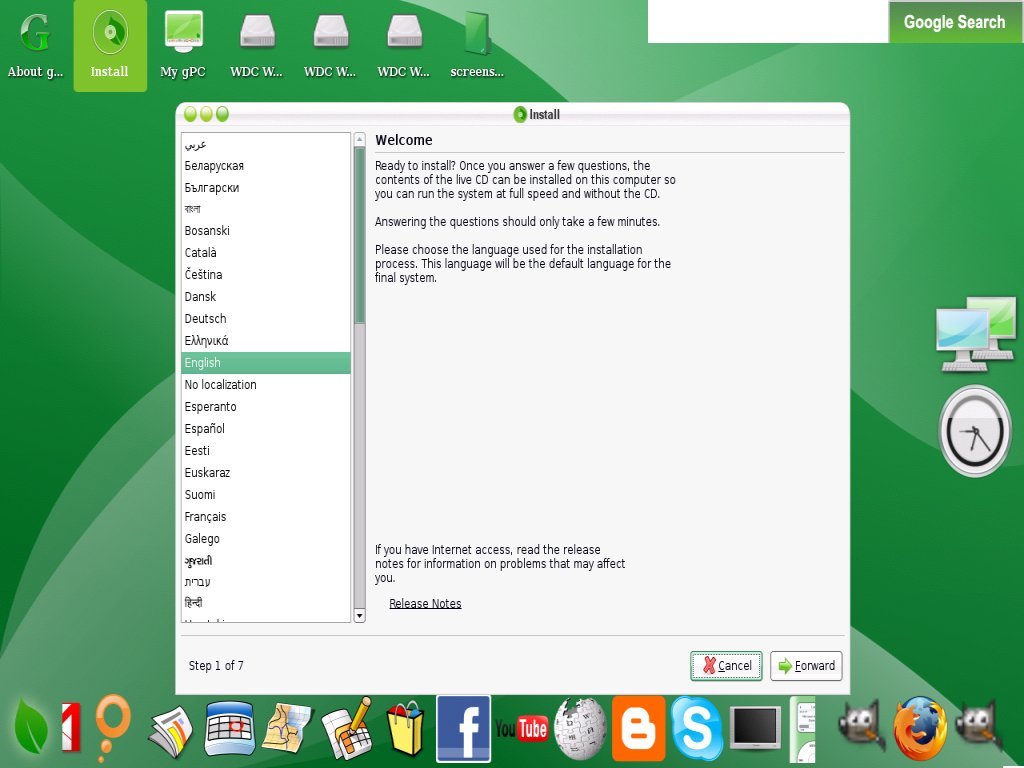Choose Esperanto from the language list
Image resolution: width=1024 pixels, height=768 pixels.
(266, 407)
